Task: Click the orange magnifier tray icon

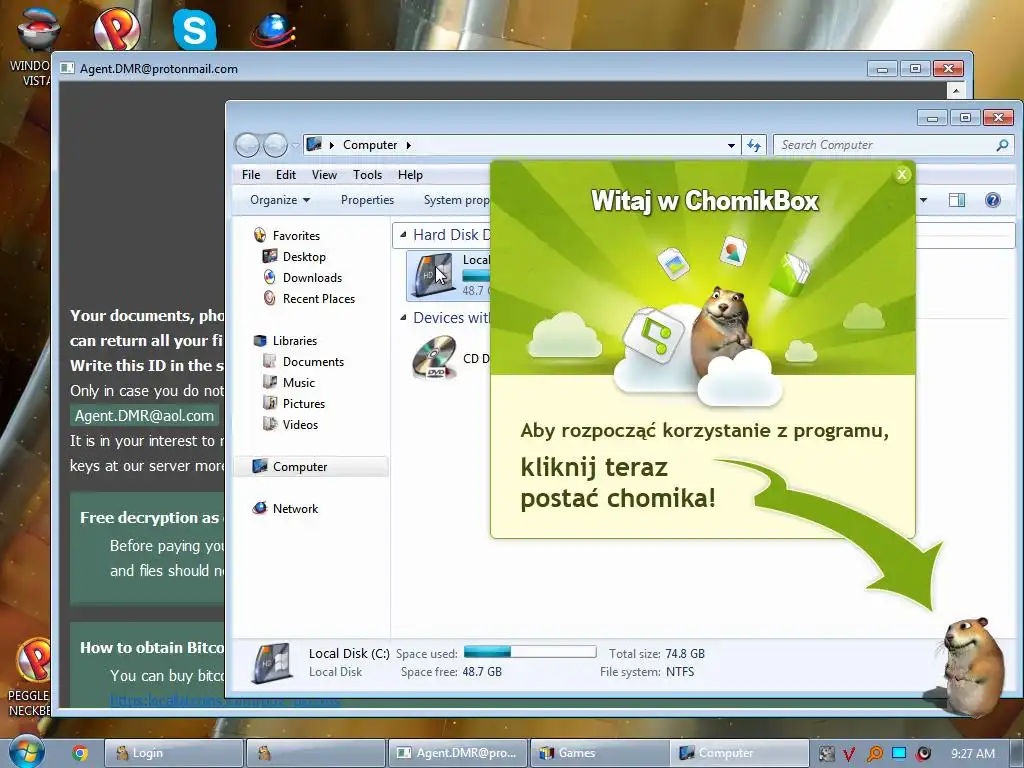Action: pos(874,754)
